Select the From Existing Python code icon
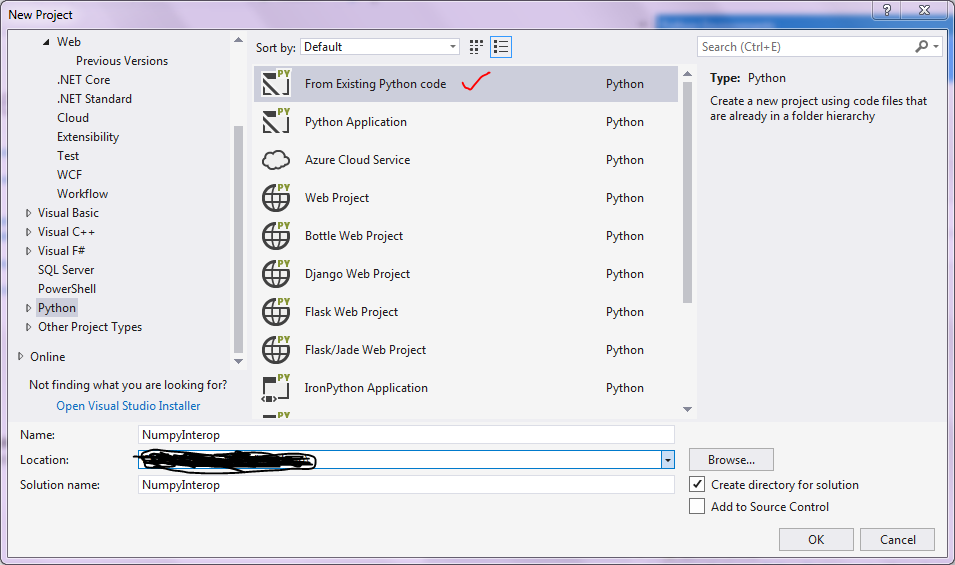 pos(276,83)
